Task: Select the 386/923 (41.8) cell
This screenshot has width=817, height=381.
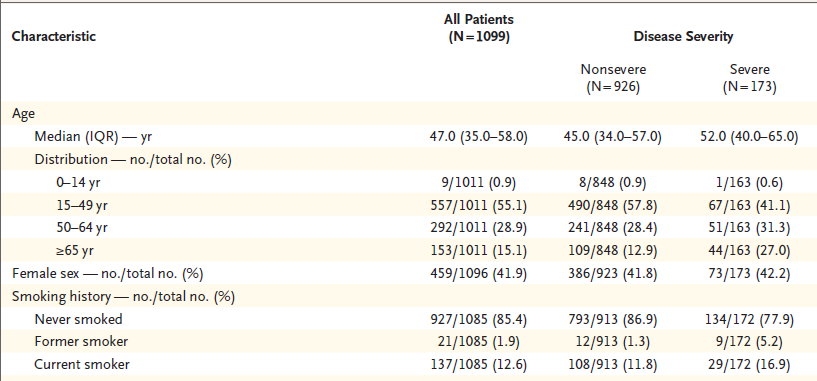Action: tap(613, 273)
